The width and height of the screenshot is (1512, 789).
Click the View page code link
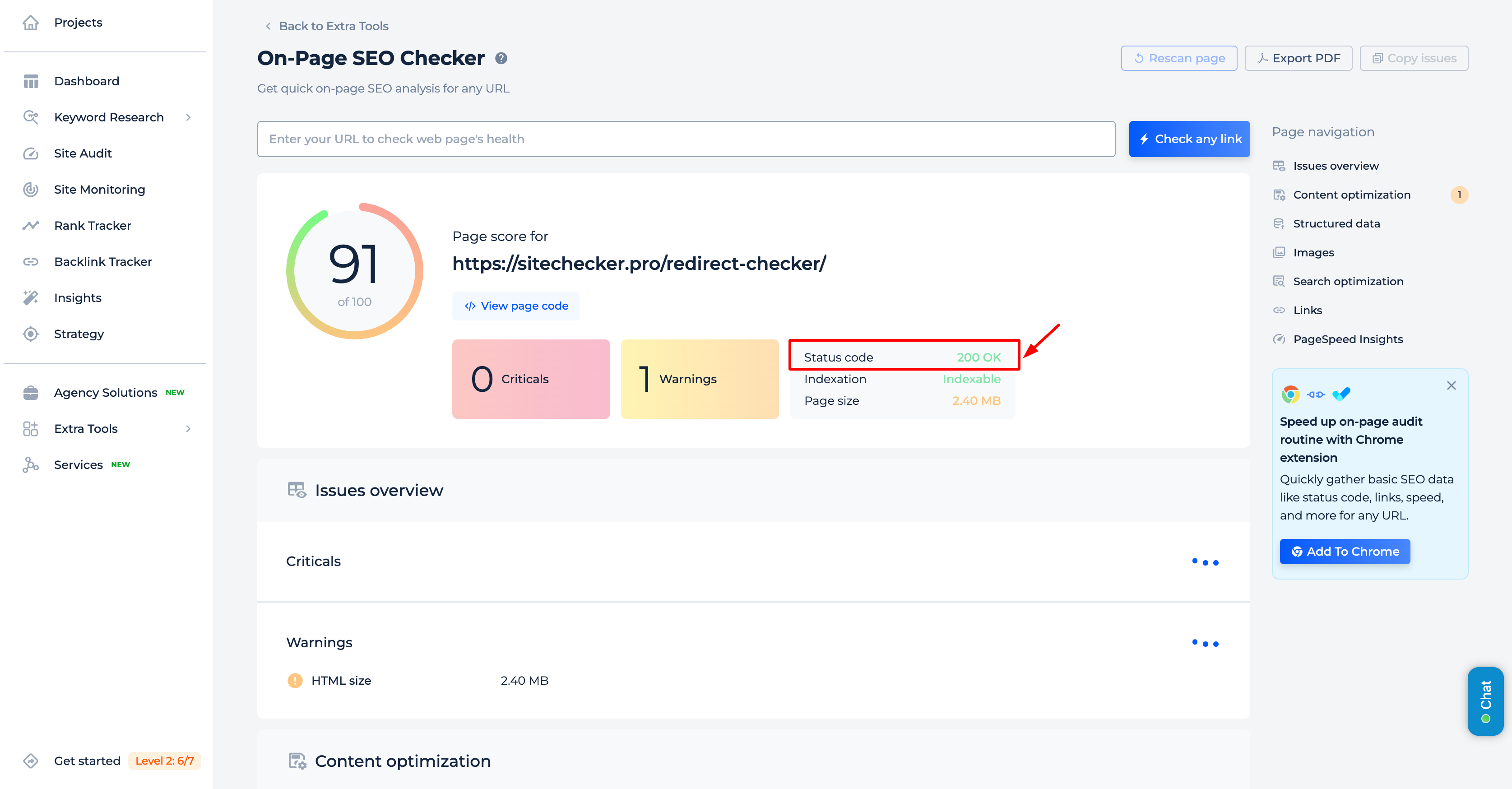517,305
